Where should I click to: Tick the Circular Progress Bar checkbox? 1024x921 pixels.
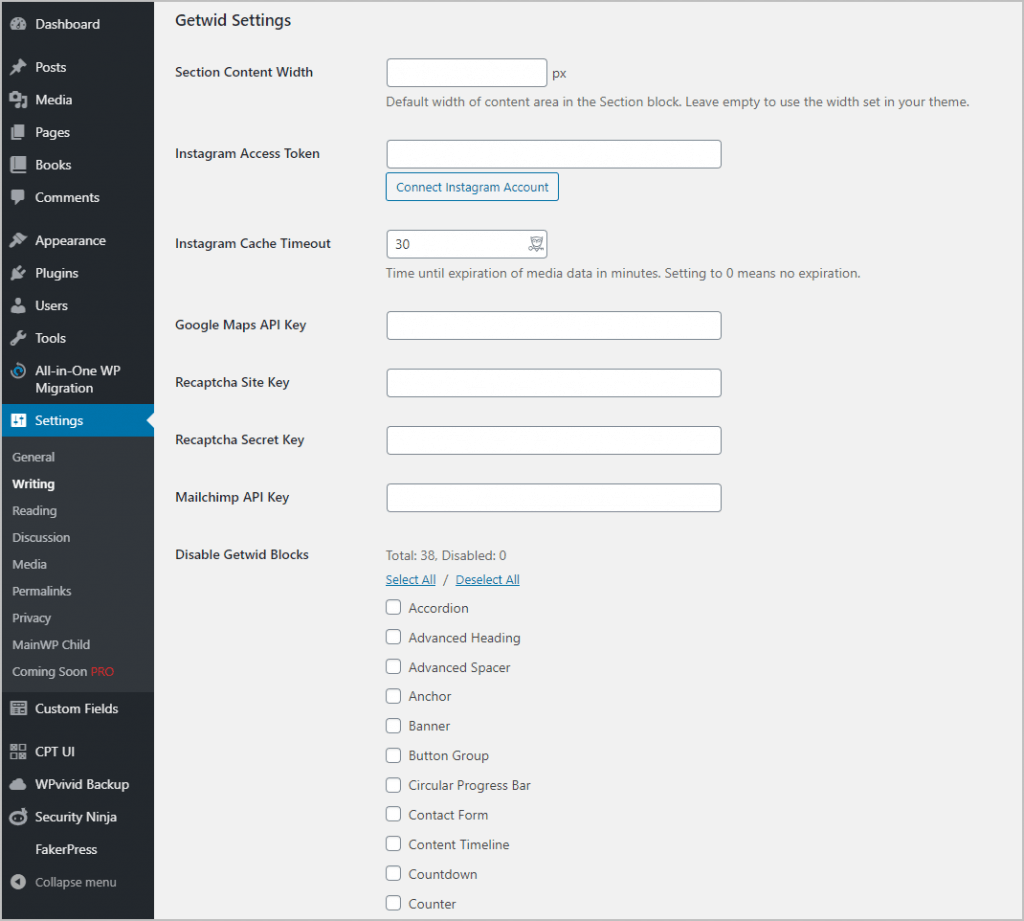(393, 785)
